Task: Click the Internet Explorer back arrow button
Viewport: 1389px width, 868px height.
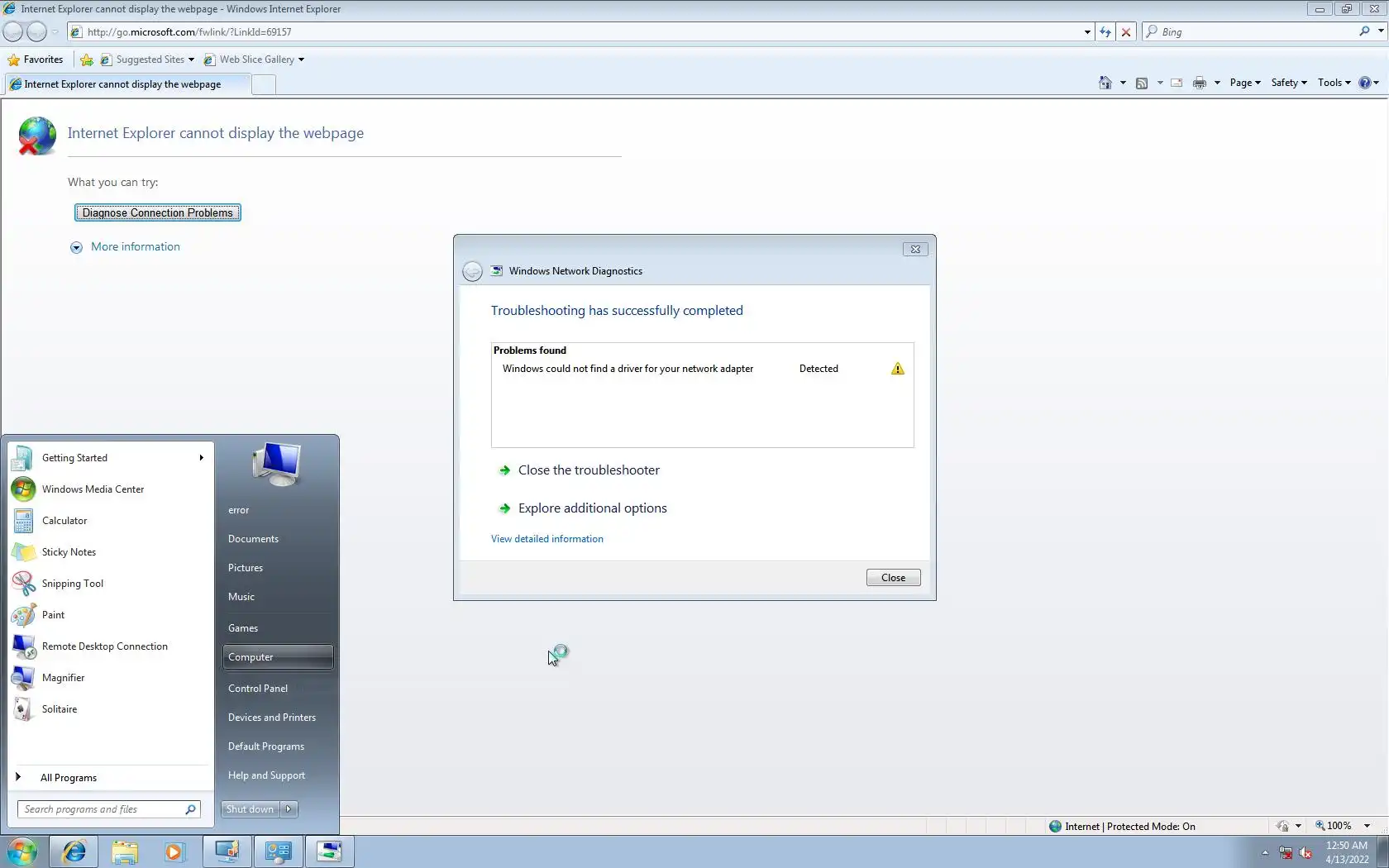Action: click(x=13, y=32)
